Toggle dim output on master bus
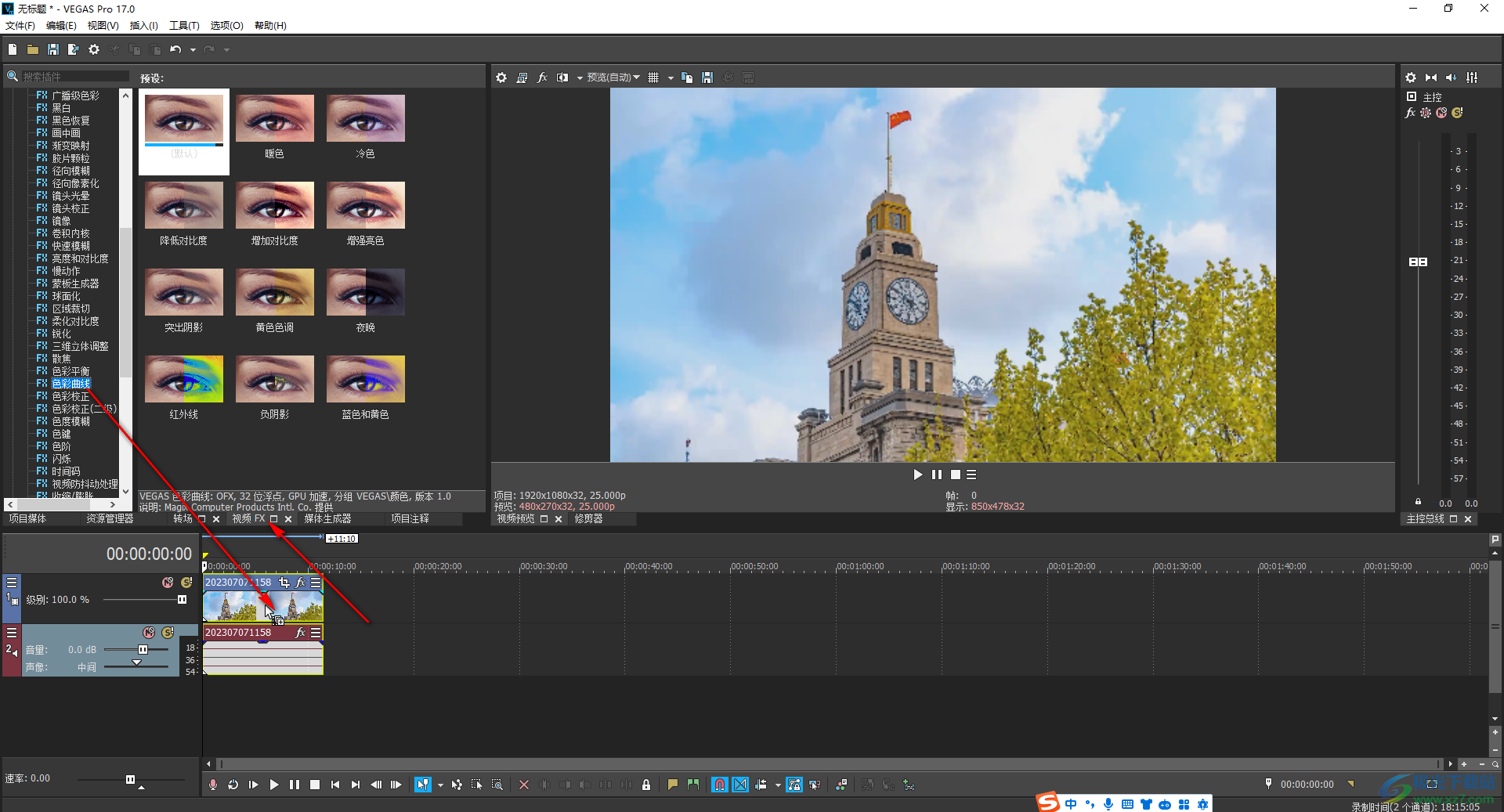This screenshot has width=1504, height=812. 1452,78
